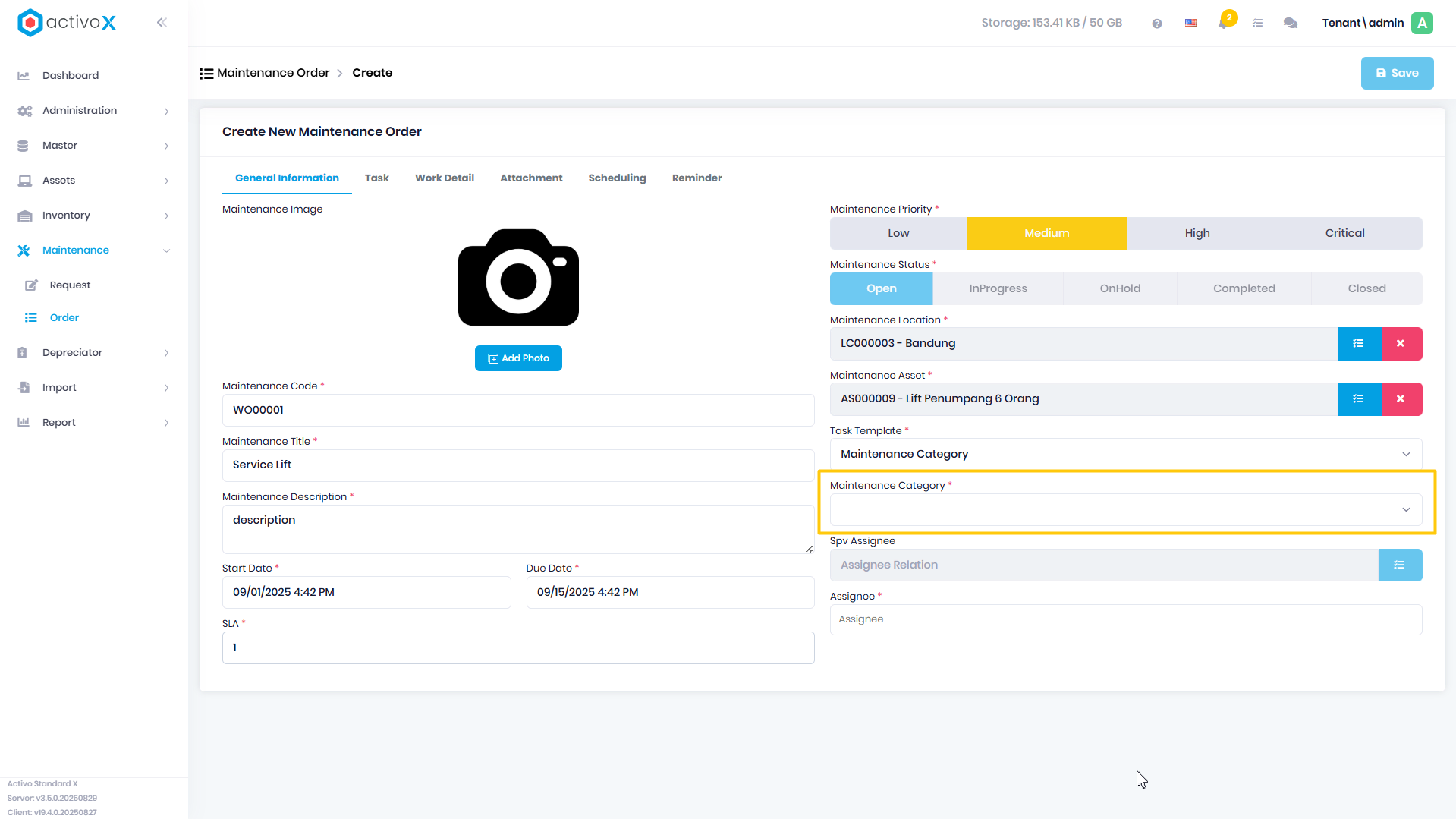Click the Report bar chart icon
The image size is (1456, 819).
click(x=24, y=423)
